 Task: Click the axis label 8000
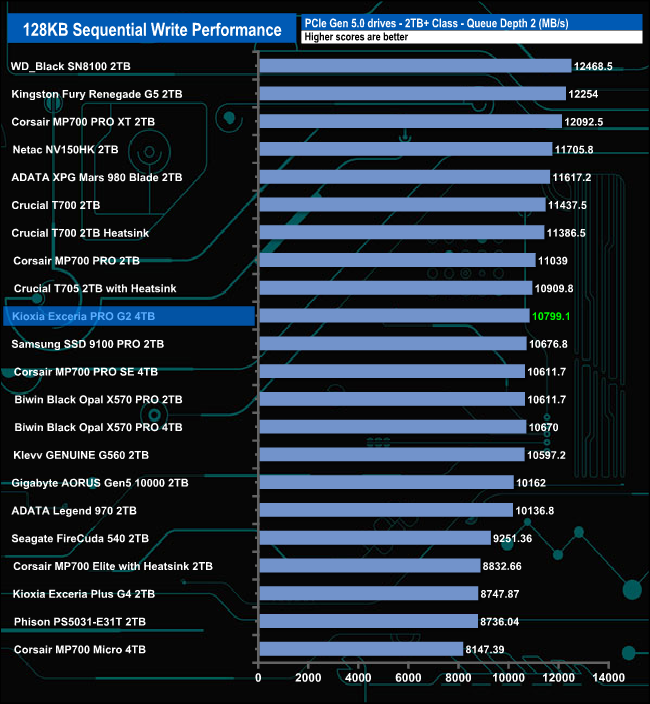[458, 678]
